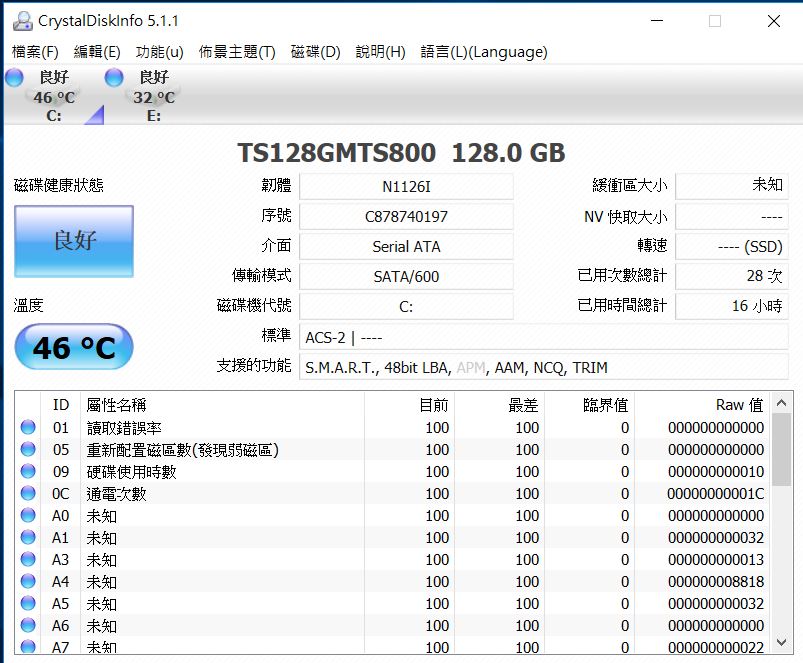Click raw value 000000000013
Screen dimensions: 803x663
715,560
